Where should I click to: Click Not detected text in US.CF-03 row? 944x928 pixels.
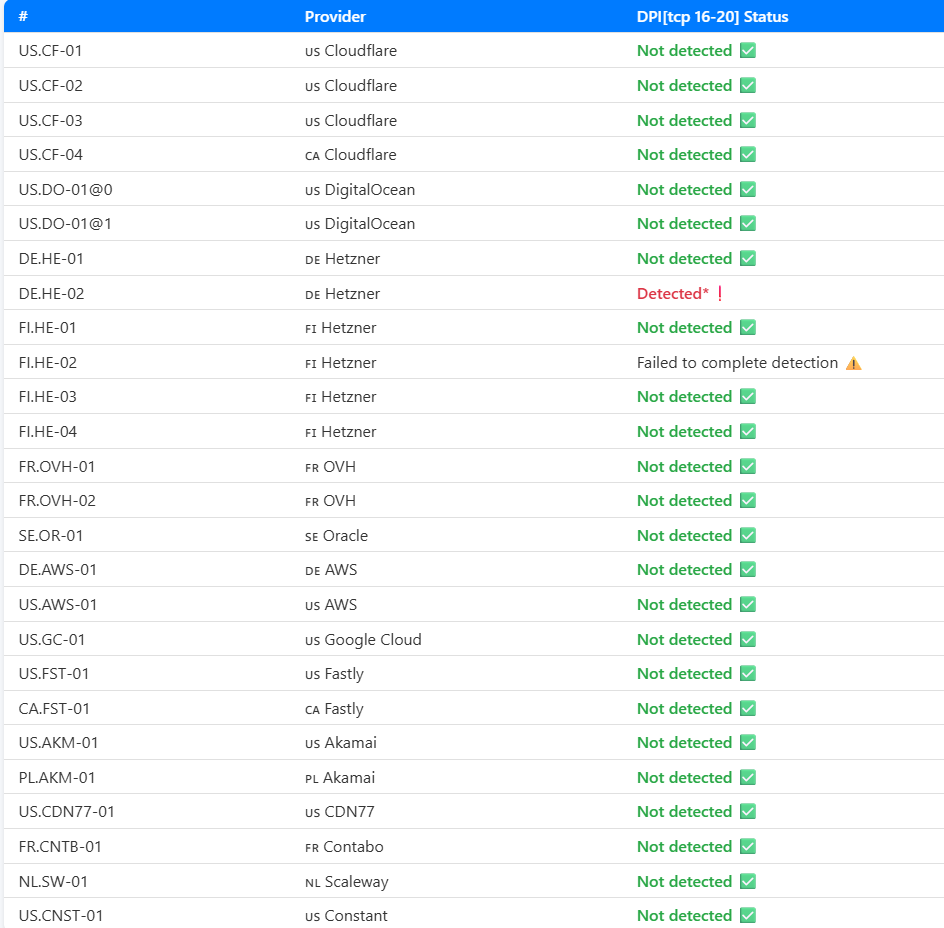tap(684, 120)
